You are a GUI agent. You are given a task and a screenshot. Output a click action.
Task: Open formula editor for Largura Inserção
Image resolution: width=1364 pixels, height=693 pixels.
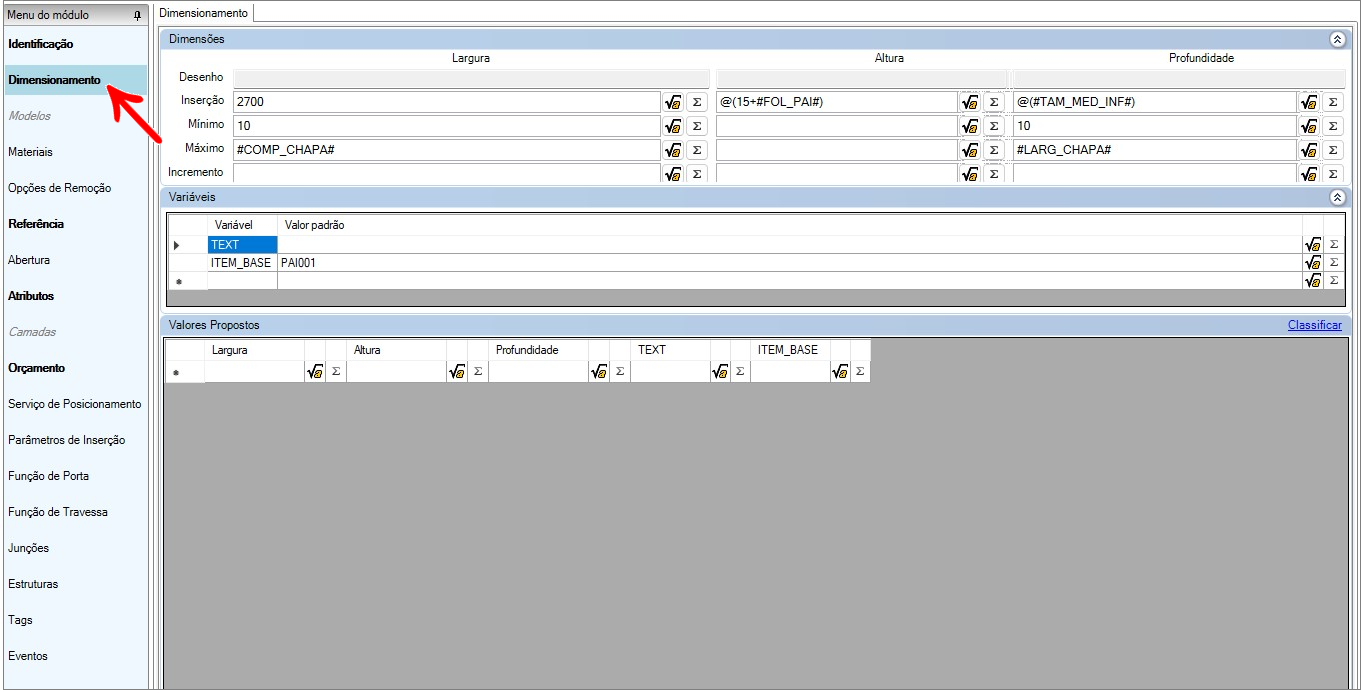673,102
